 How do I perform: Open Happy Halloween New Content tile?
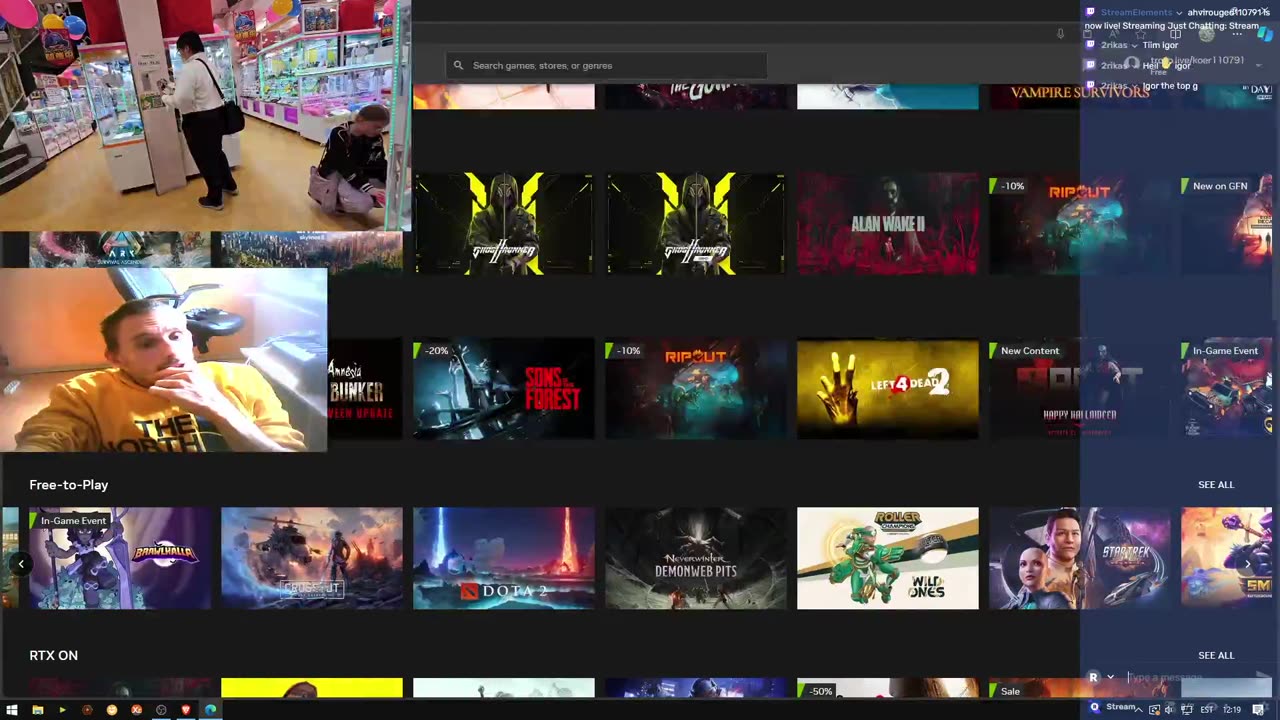(x=1080, y=389)
